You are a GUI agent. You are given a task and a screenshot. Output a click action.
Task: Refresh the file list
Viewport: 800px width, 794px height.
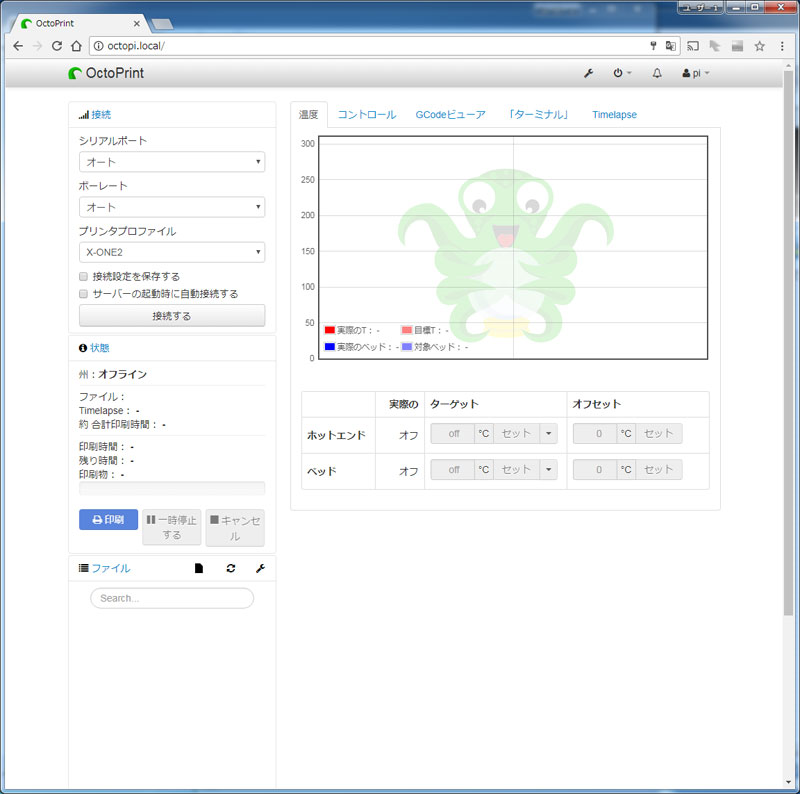click(x=231, y=568)
